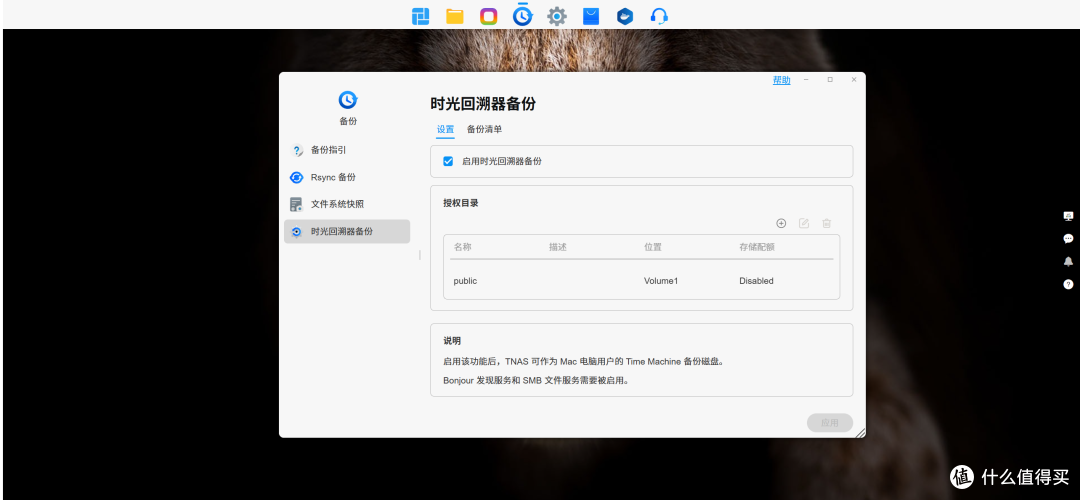
Task: Click the 位置 column header
Action: pos(653,247)
